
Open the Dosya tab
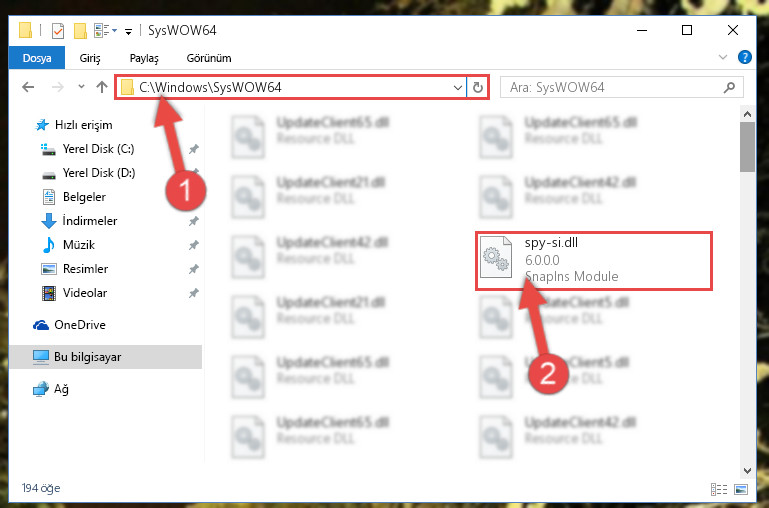(x=37, y=58)
